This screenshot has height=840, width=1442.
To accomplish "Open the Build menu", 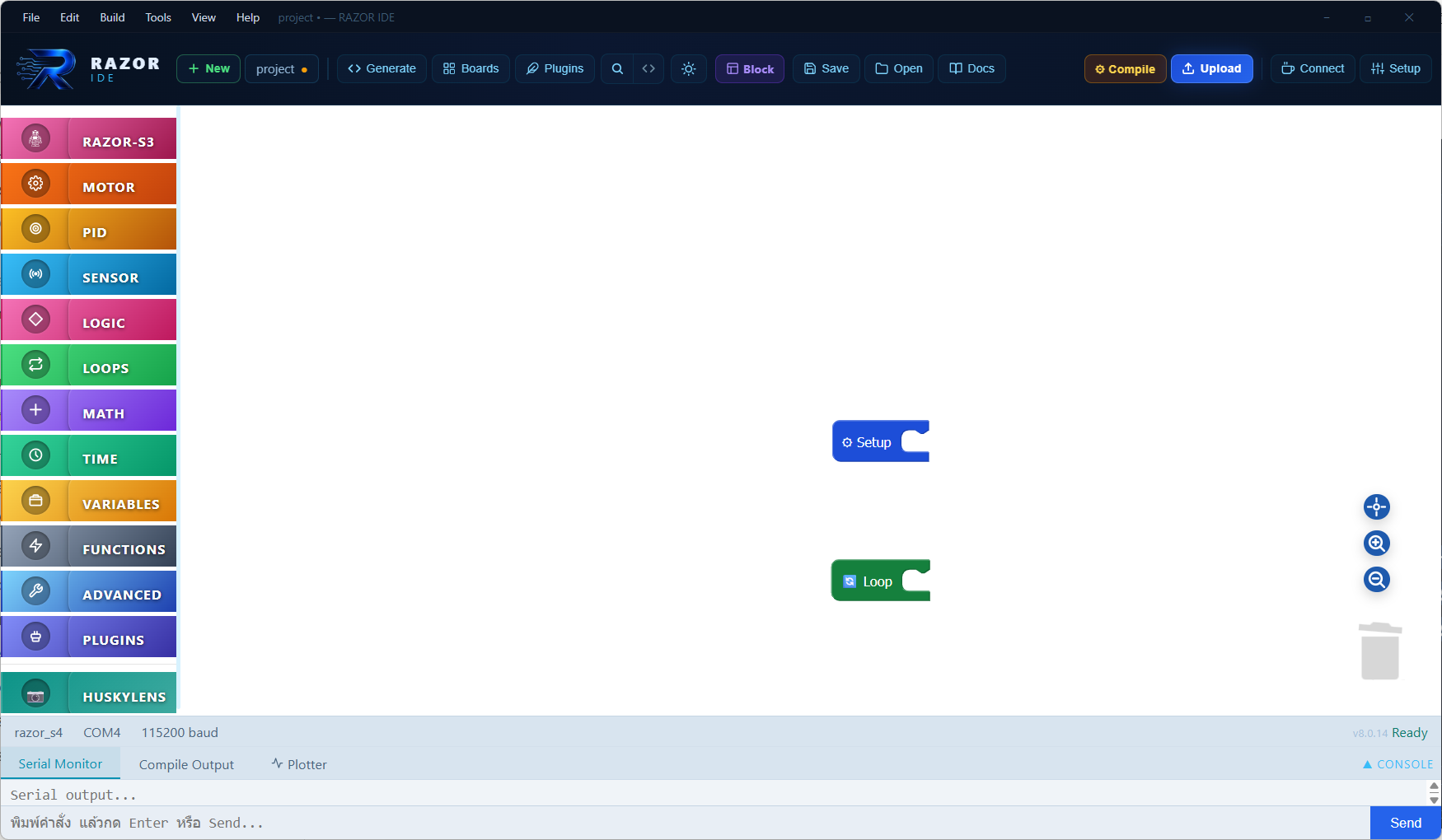I will click(112, 17).
